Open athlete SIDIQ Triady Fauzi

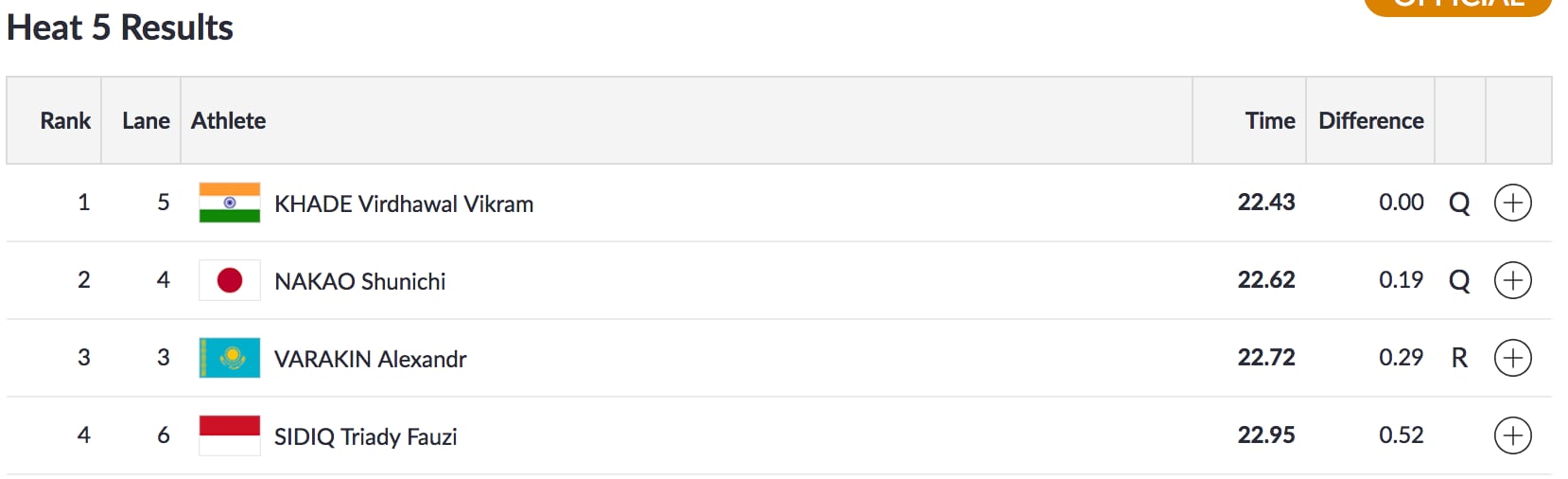click(365, 437)
